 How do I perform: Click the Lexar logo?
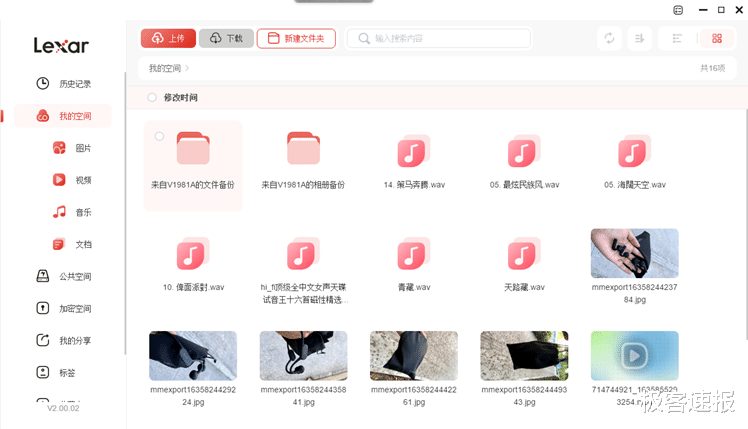tap(61, 45)
